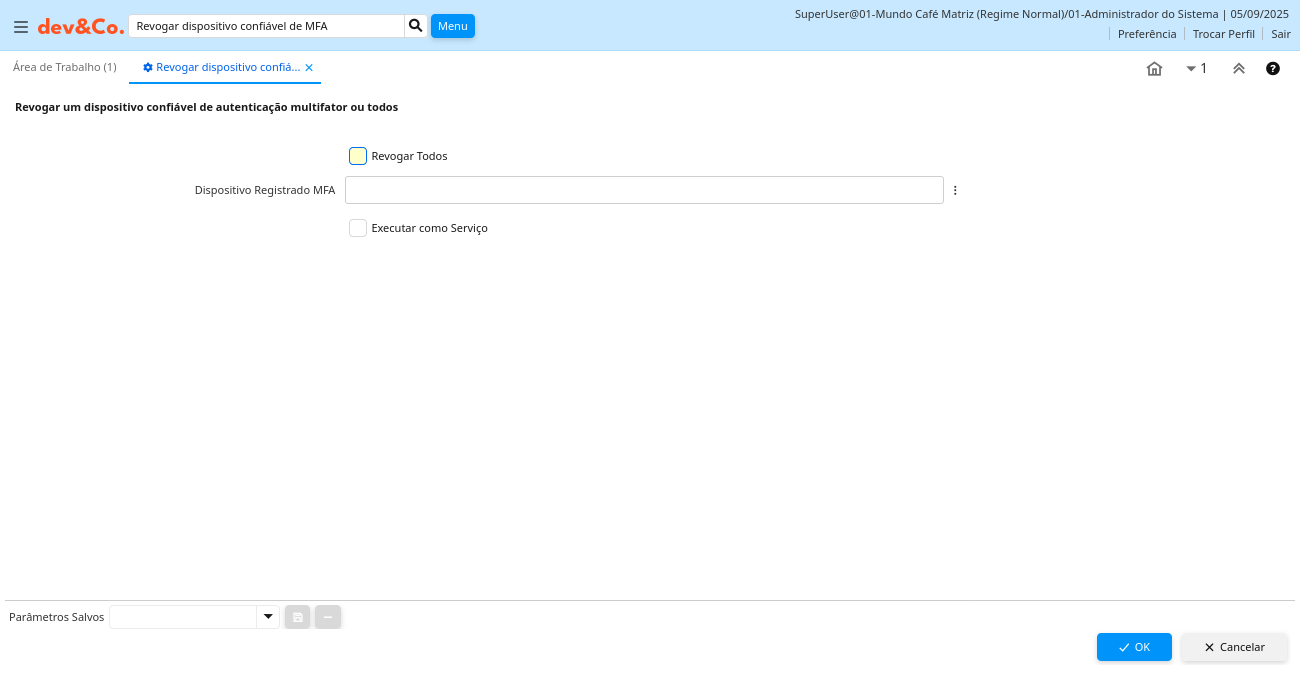Switch to Área de Trabalho tab
Viewport: 1300px width, 674px height.
[65, 67]
